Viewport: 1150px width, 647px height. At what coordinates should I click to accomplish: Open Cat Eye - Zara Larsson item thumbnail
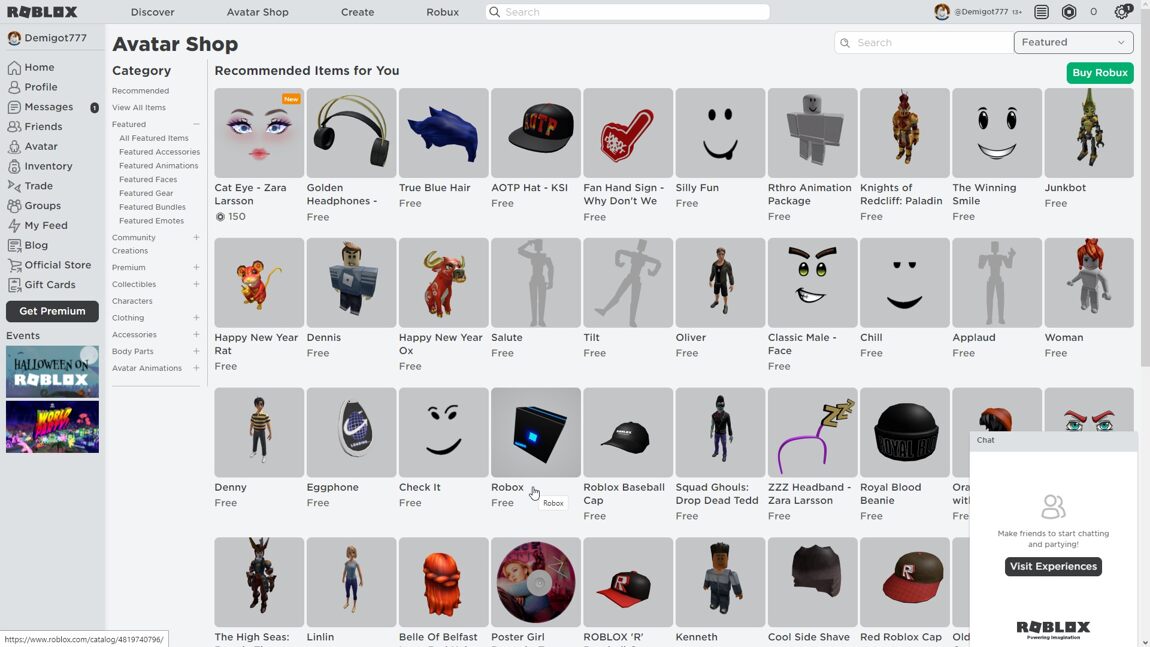click(x=259, y=133)
